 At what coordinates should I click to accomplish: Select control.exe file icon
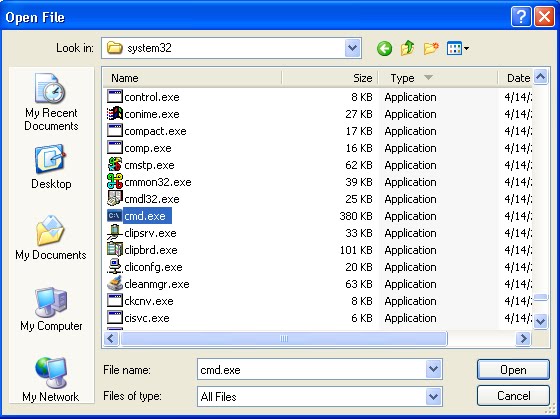point(115,97)
